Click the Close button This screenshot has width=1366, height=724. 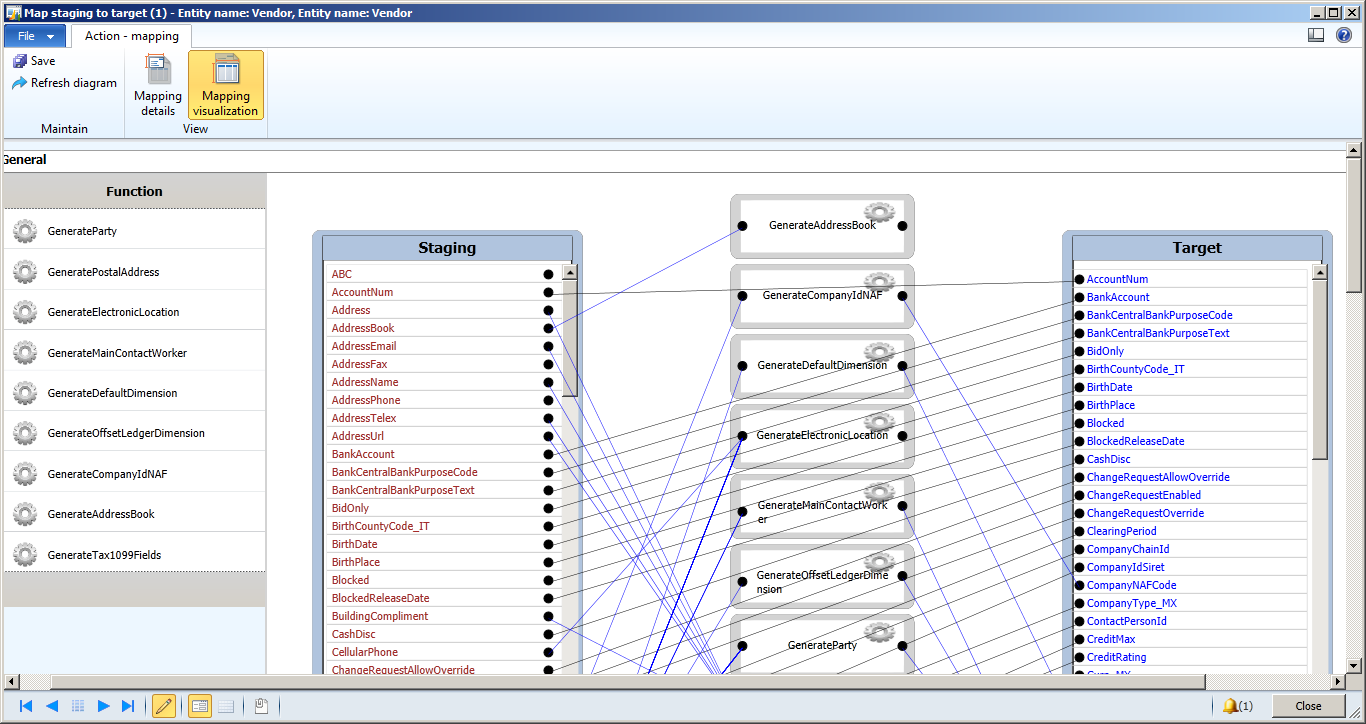1307,705
